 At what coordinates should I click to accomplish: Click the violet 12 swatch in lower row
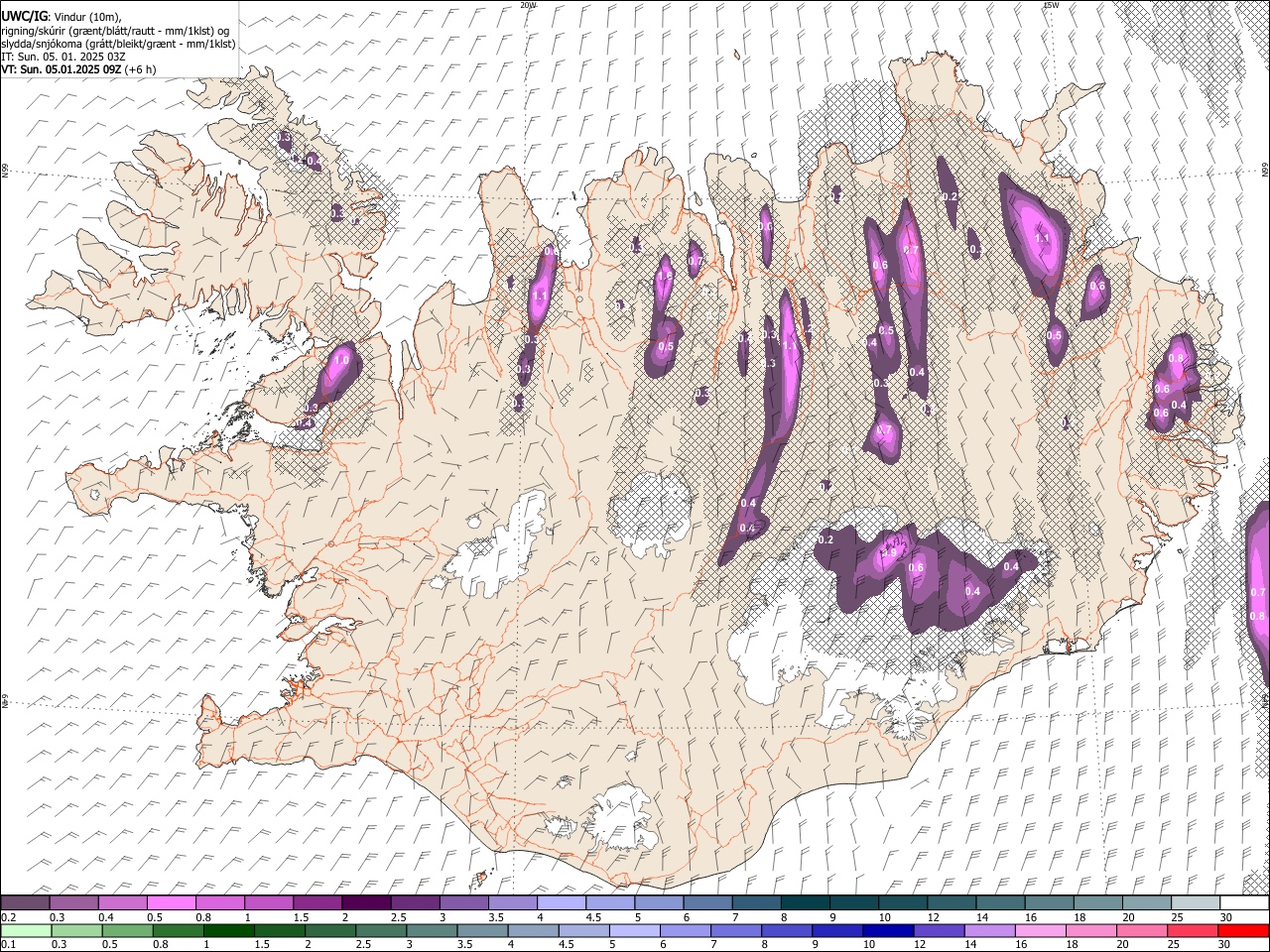939,930
